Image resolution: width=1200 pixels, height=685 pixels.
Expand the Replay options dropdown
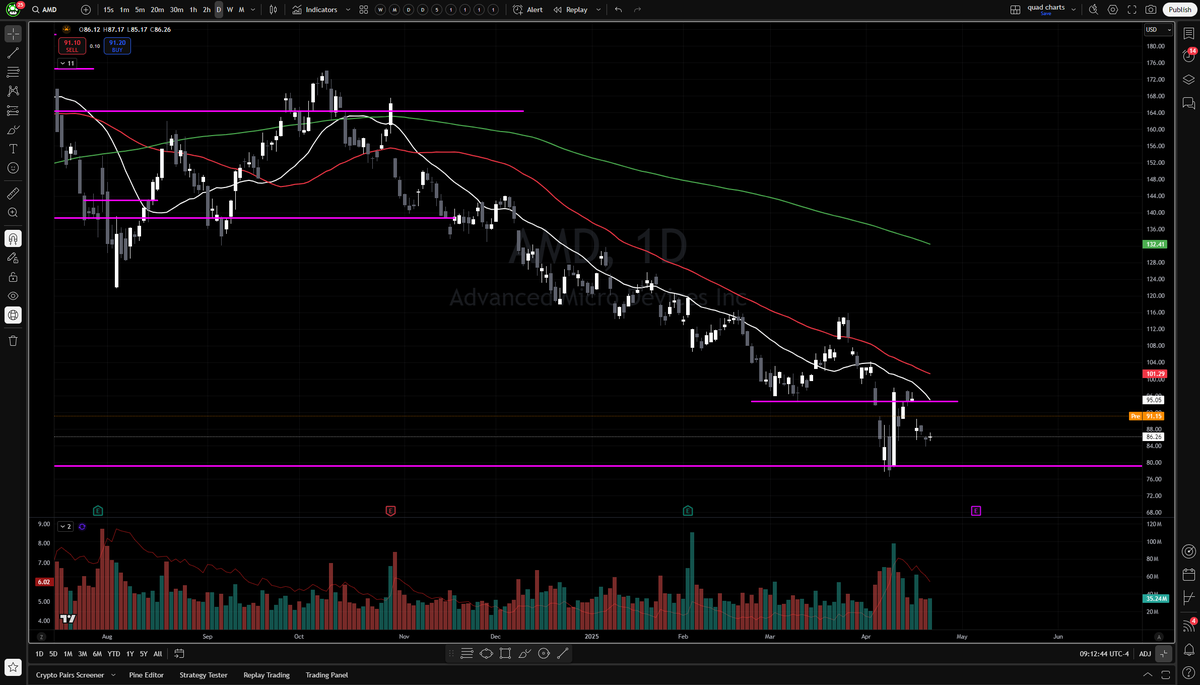pos(597,9)
